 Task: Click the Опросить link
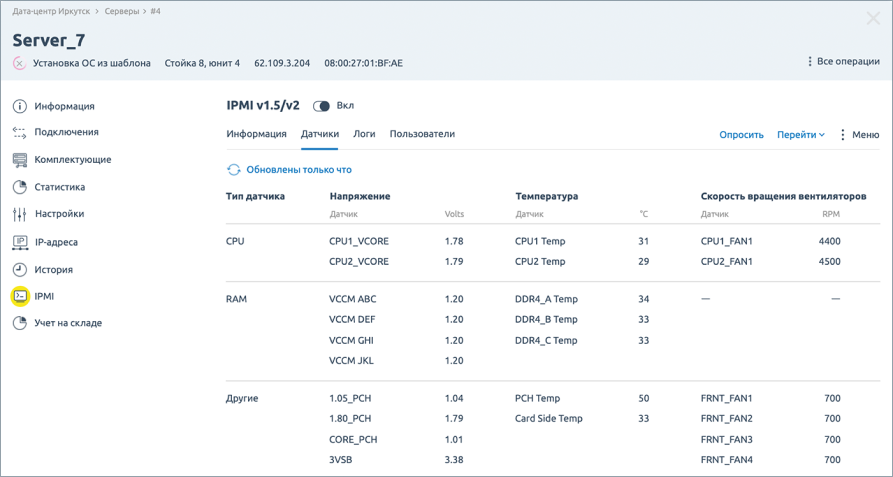pyautogui.click(x=741, y=135)
